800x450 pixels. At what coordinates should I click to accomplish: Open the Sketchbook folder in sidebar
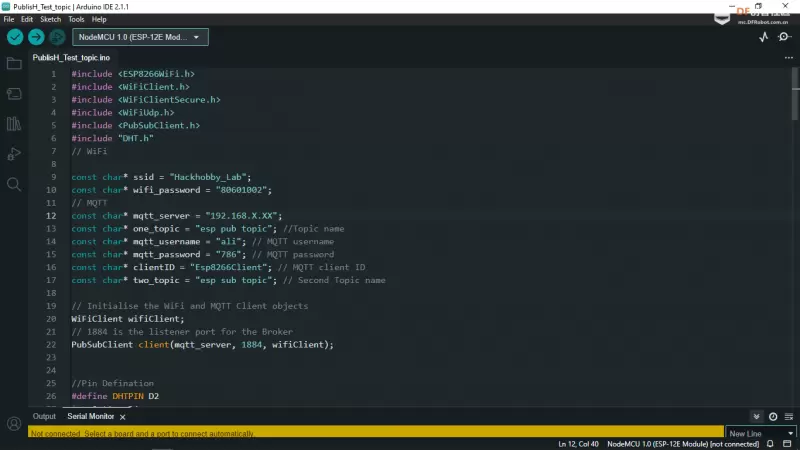[14, 64]
